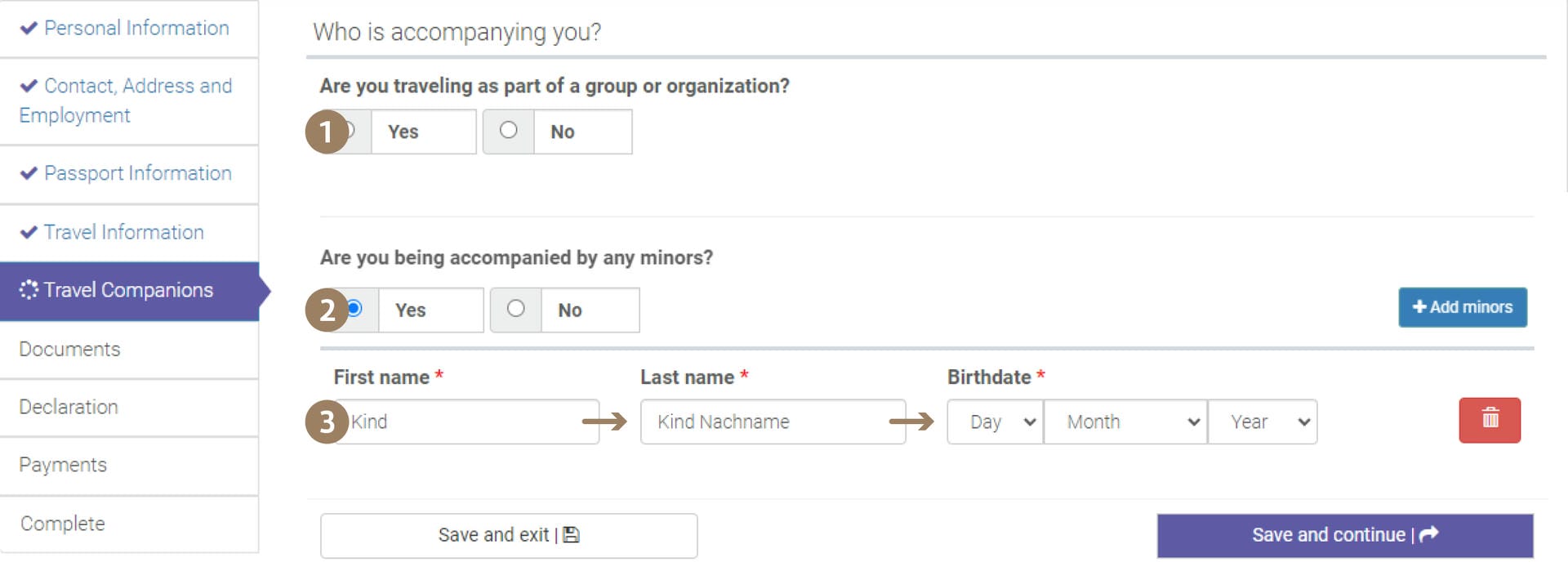
Task: Click the red trash delete icon
Action: (x=1490, y=420)
